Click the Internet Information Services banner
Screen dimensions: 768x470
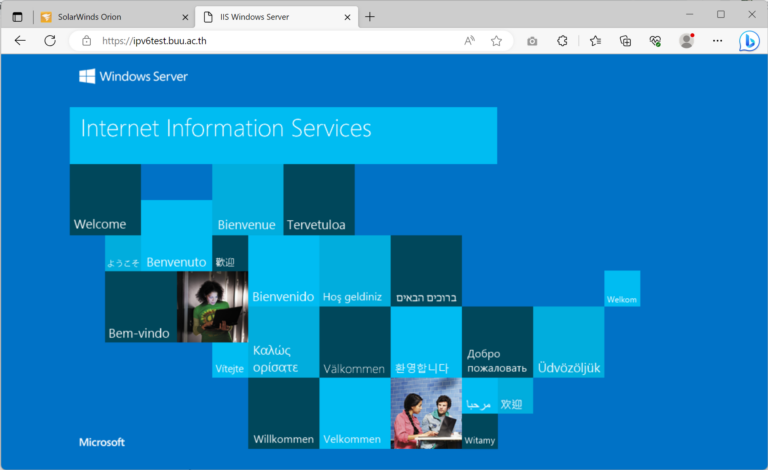click(283, 135)
